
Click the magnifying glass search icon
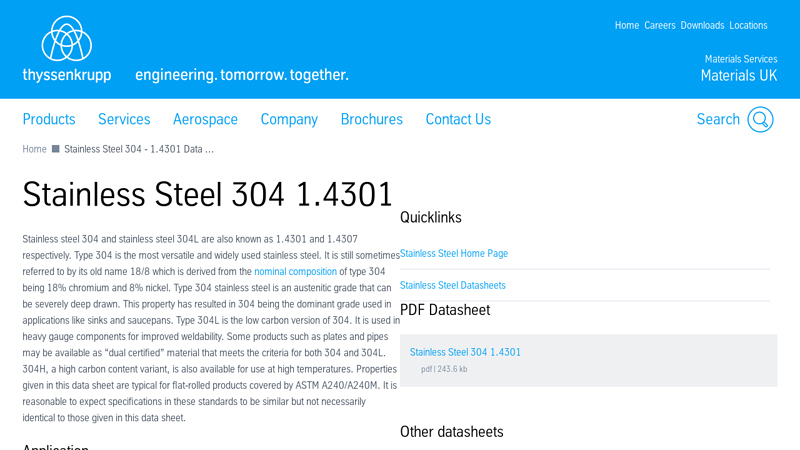pyautogui.click(x=760, y=120)
